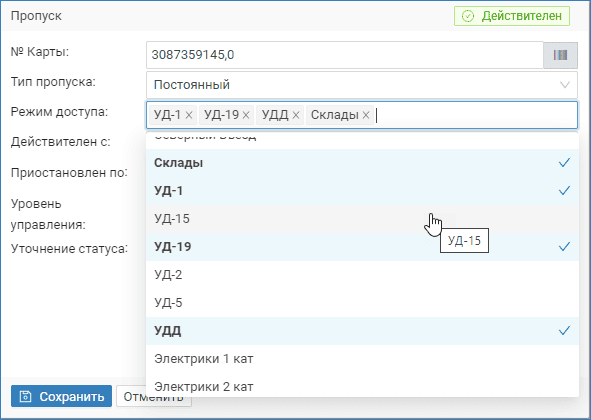The height and width of the screenshot is (420, 591).
Task: Remove the УДД tag via its x icon
Action: tap(296, 115)
